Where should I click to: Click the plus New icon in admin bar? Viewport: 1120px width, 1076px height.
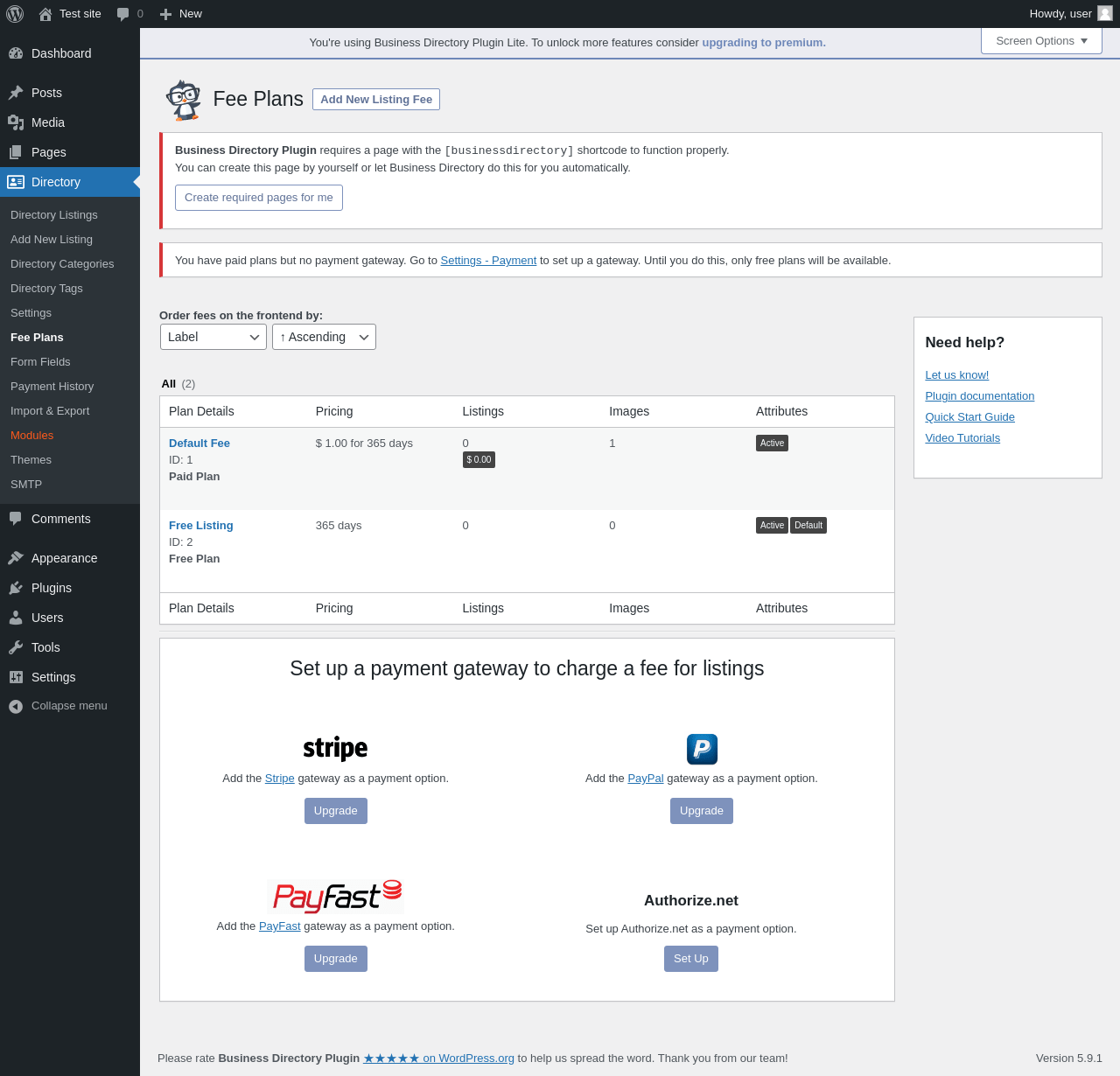(x=165, y=14)
